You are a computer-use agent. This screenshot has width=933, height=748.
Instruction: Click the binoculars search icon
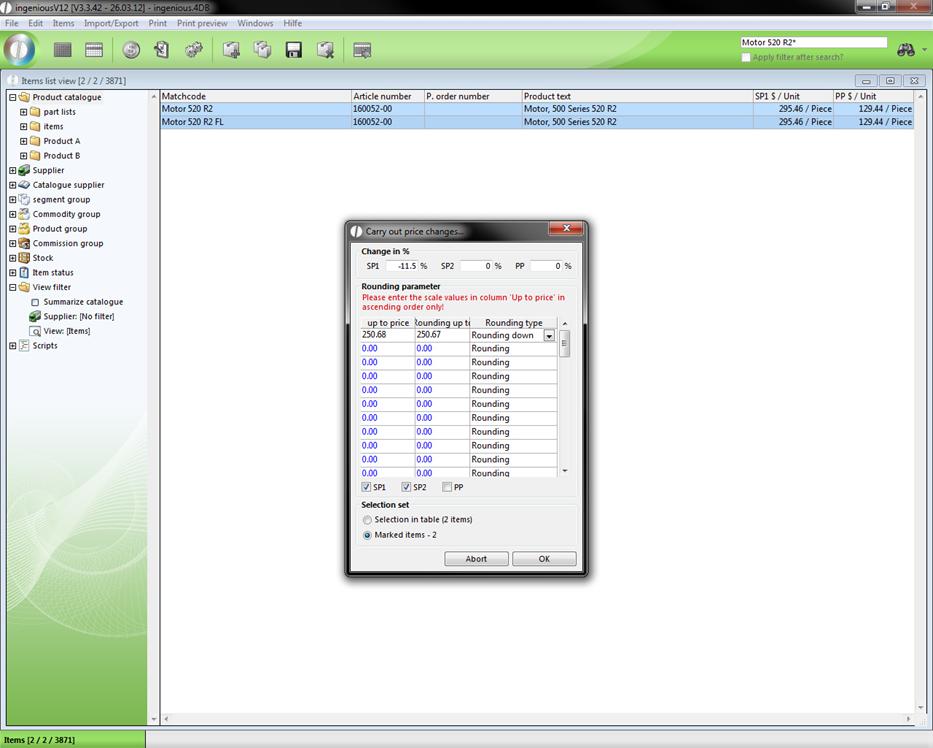tap(906, 49)
